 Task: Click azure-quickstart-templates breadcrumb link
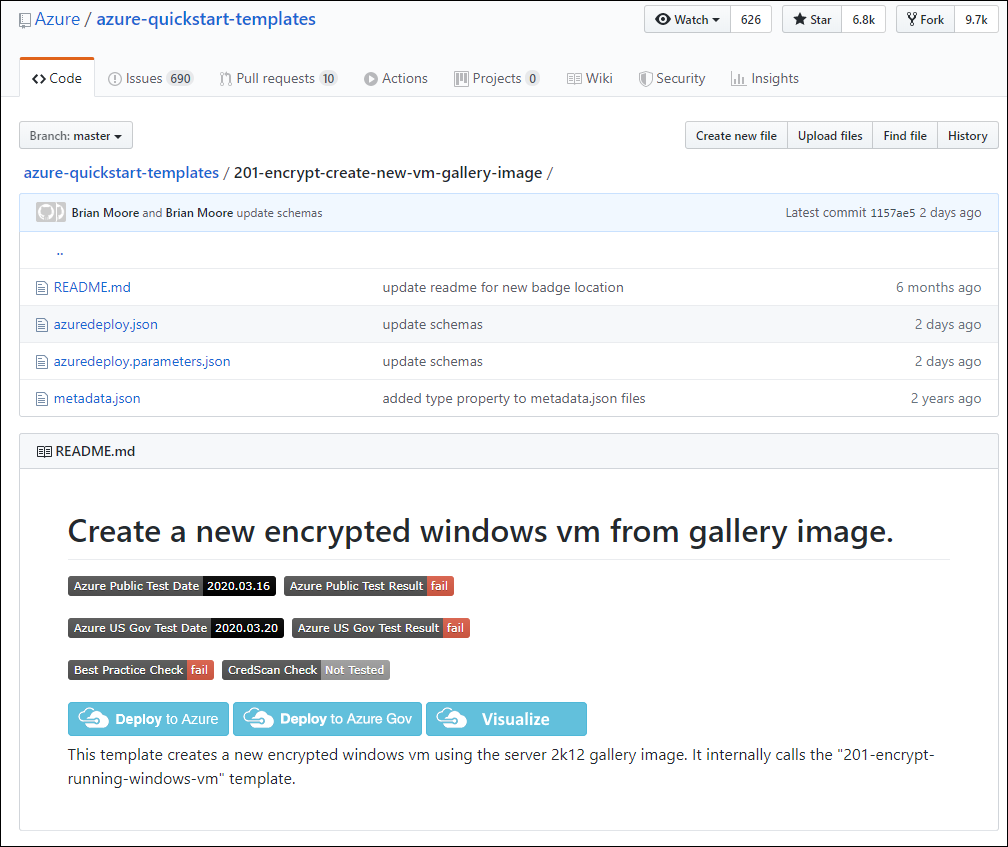point(121,173)
